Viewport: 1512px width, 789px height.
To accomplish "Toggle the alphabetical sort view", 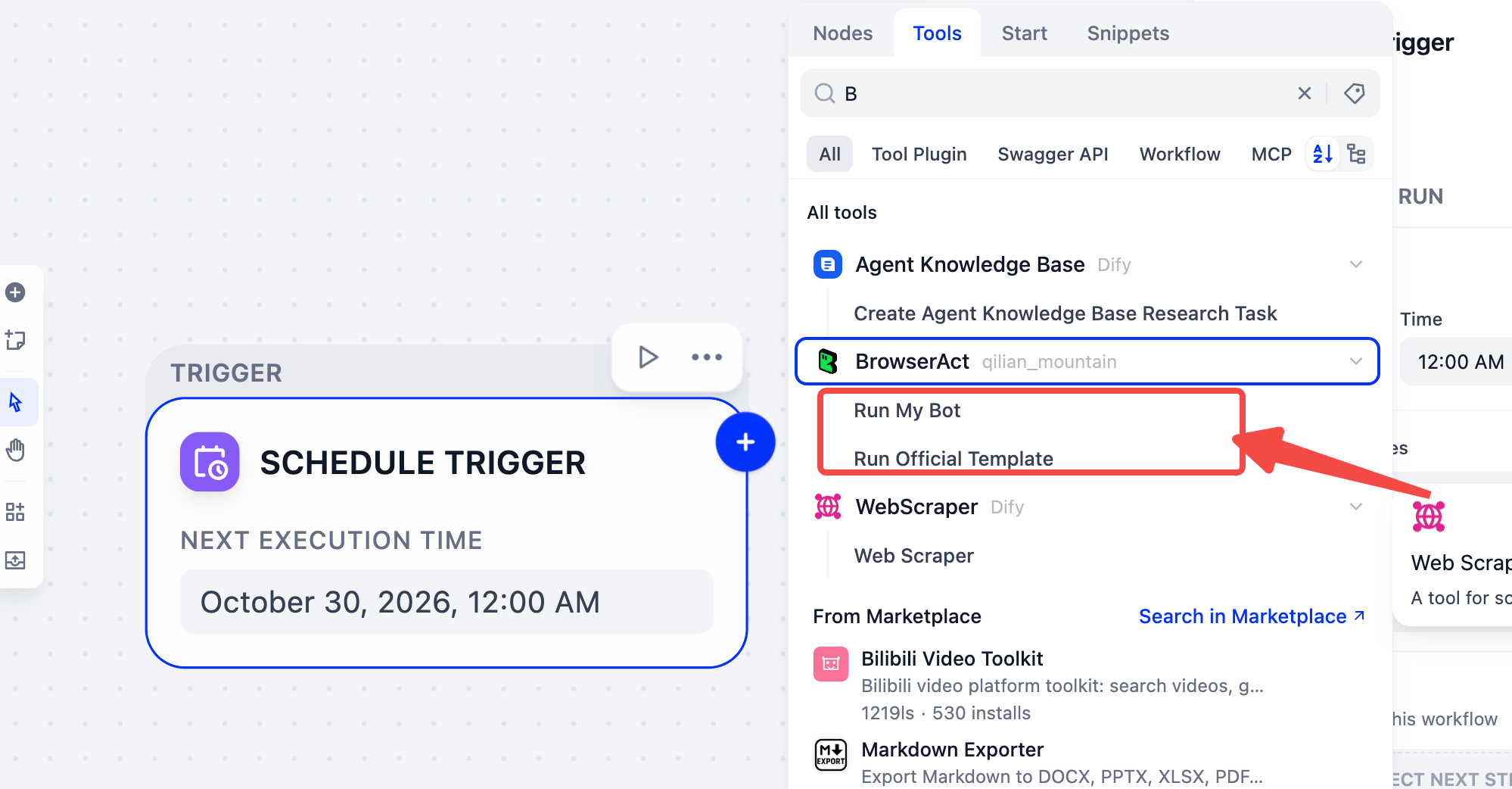I will [x=1323, y=154].
